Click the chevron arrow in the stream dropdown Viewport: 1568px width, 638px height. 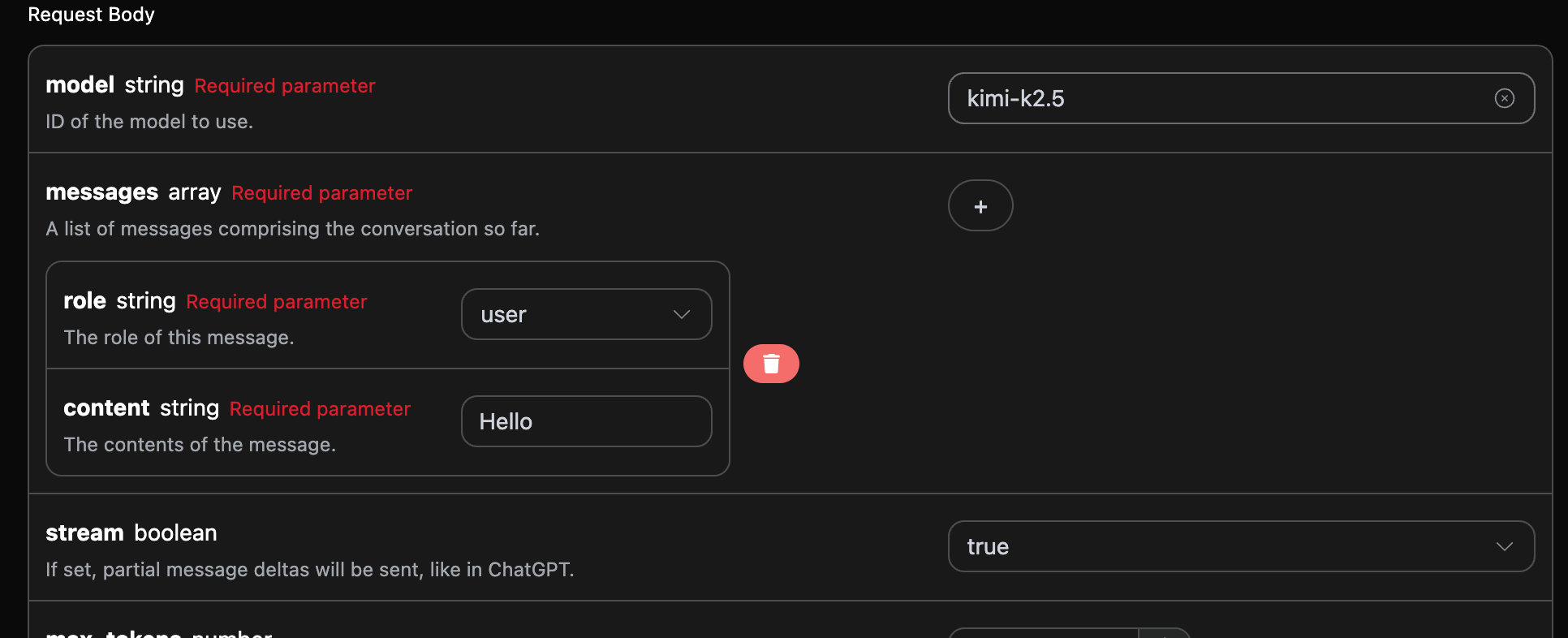1504,546
